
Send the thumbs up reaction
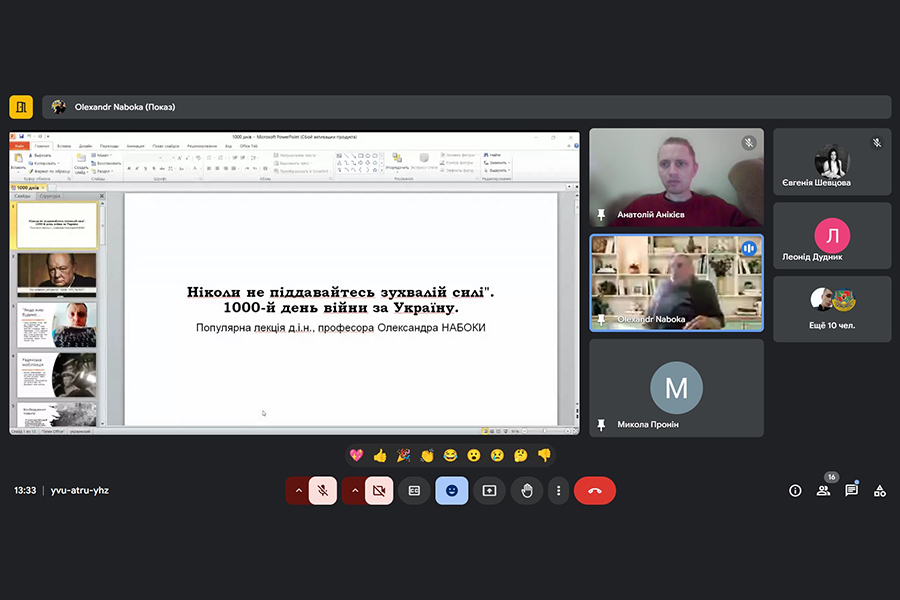(x=380, y=455)
